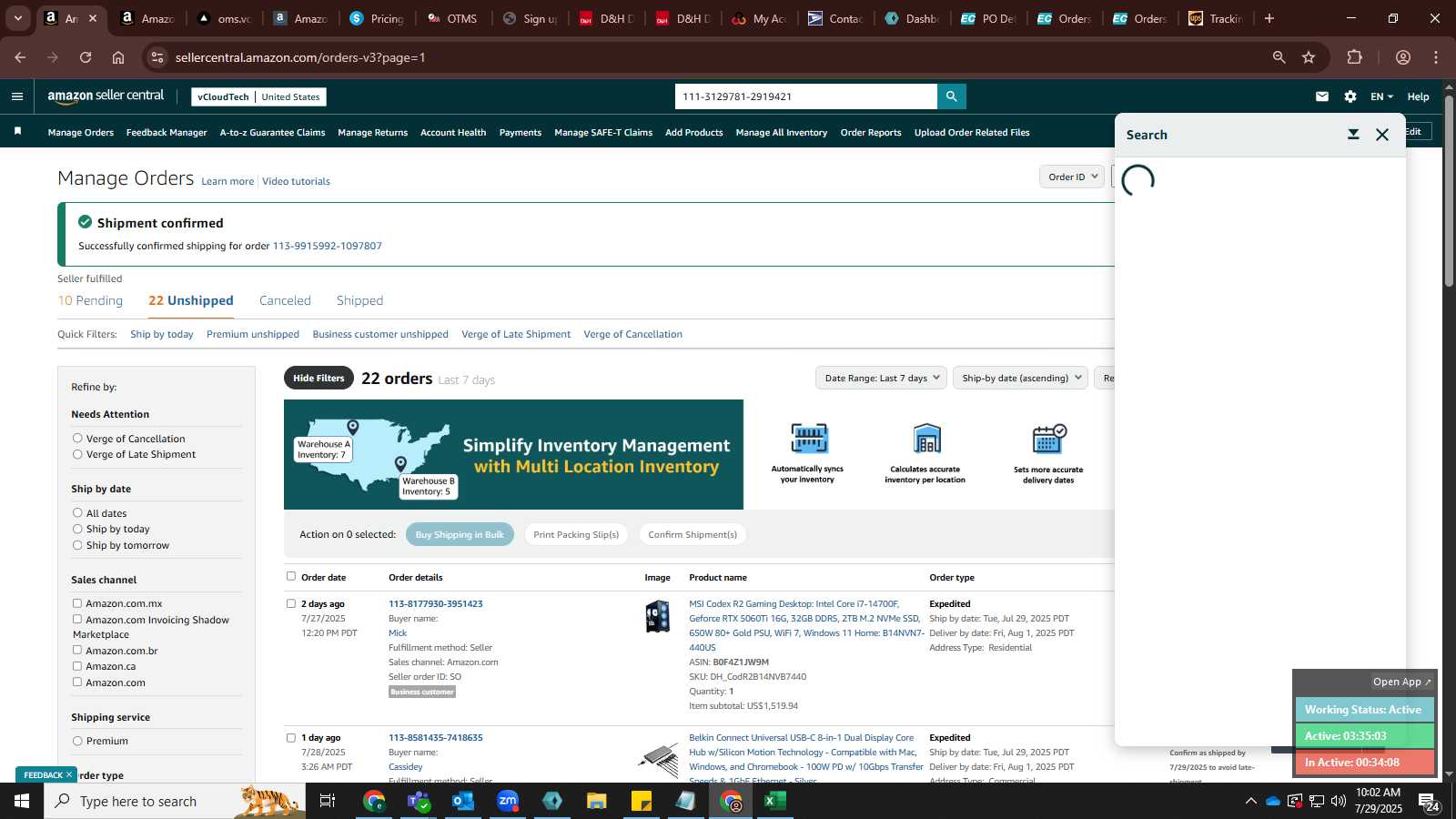The width and height of the screenshot is (1456, 819).
Task: Open the Seller Central mail messages icon
Action: click(x=1322, y=96)
